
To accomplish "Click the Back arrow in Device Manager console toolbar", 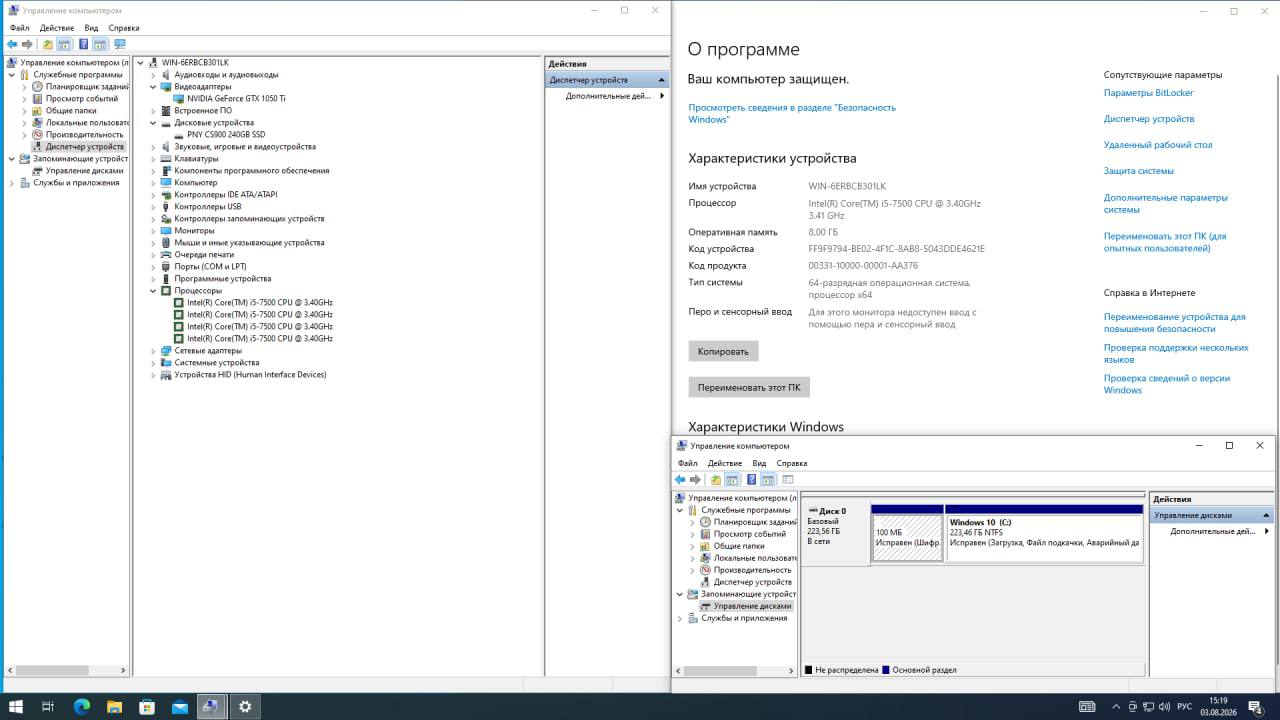I will (12, 44).
